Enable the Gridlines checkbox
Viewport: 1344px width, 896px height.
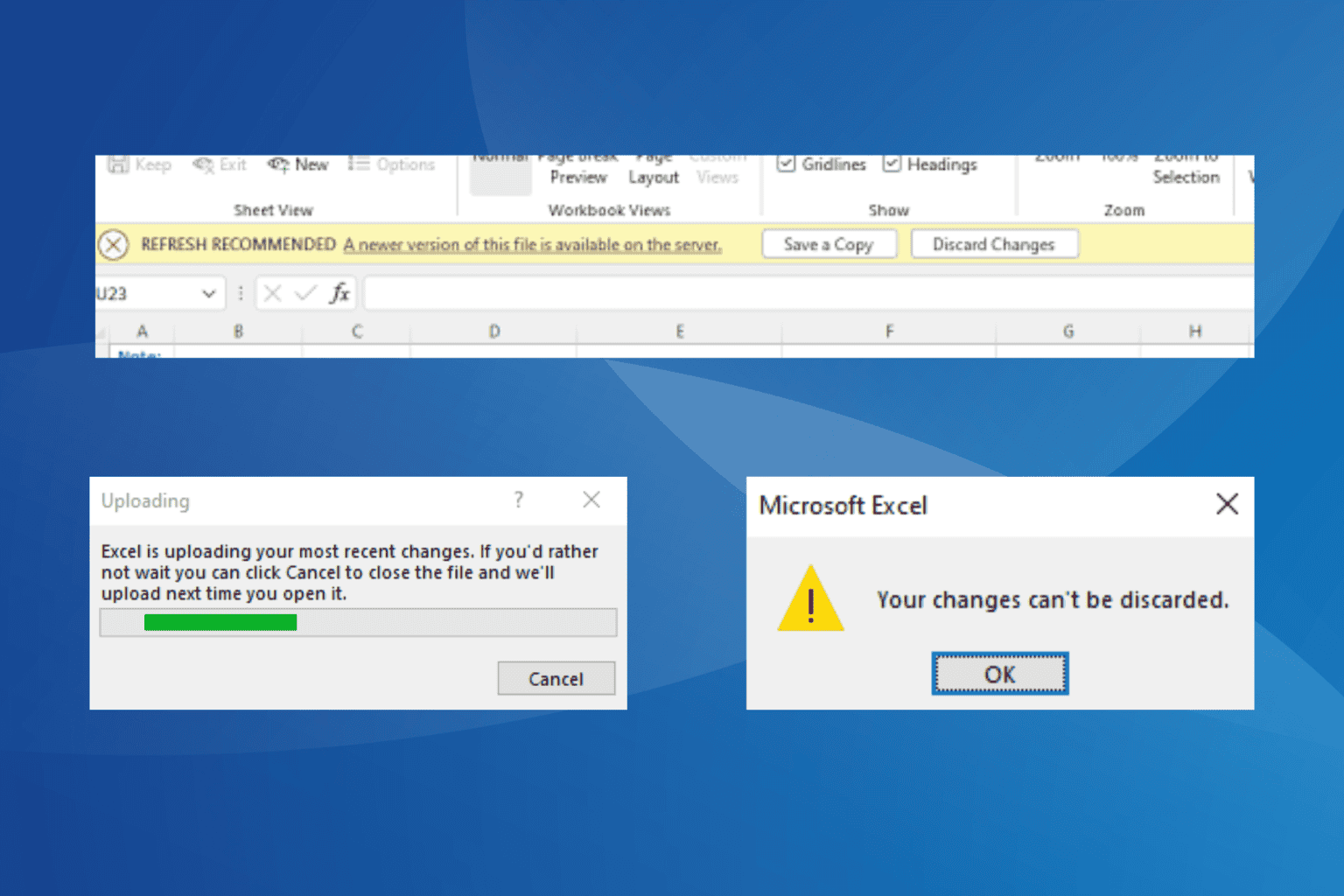click(787, 164)
